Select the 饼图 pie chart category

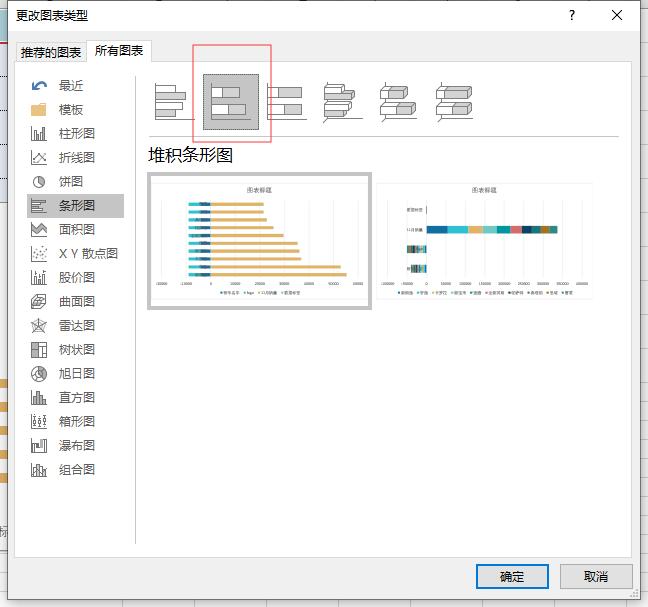[75, 181]
